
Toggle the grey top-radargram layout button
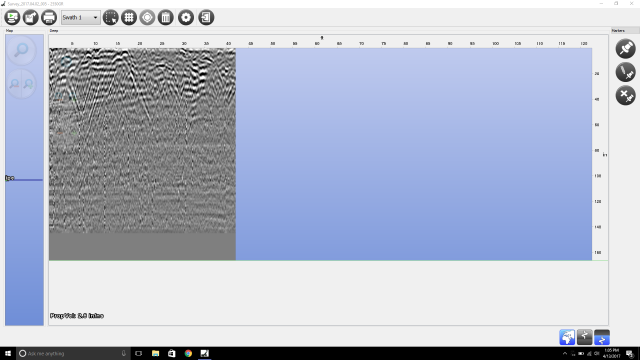[x=584, y=337]
